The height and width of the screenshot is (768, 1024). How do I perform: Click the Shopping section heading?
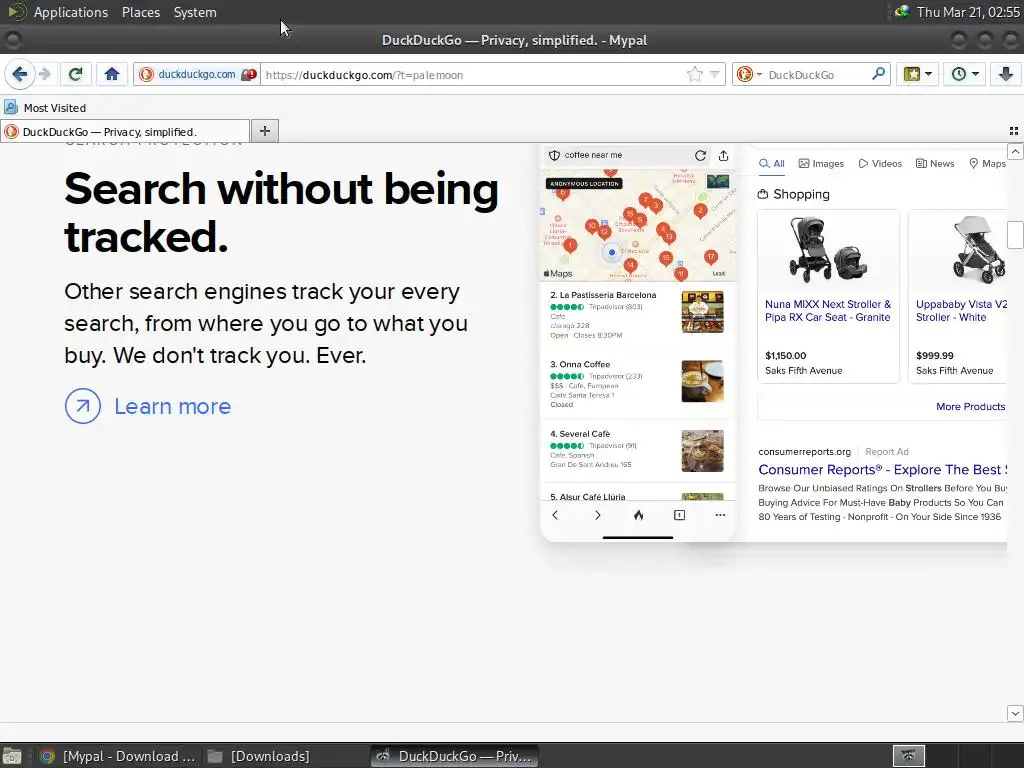pyautogui.click(x=793, y=194)
